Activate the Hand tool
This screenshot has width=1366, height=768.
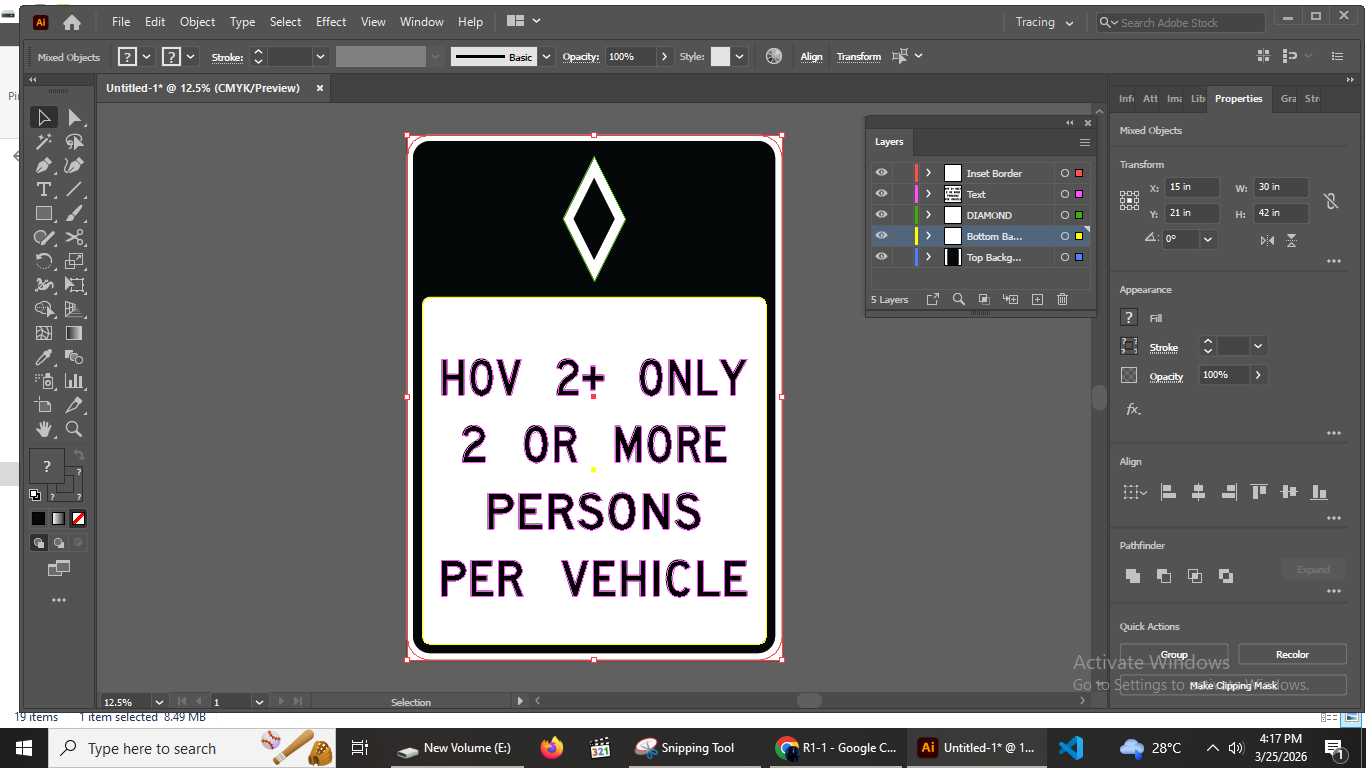(x=44, y=429)
